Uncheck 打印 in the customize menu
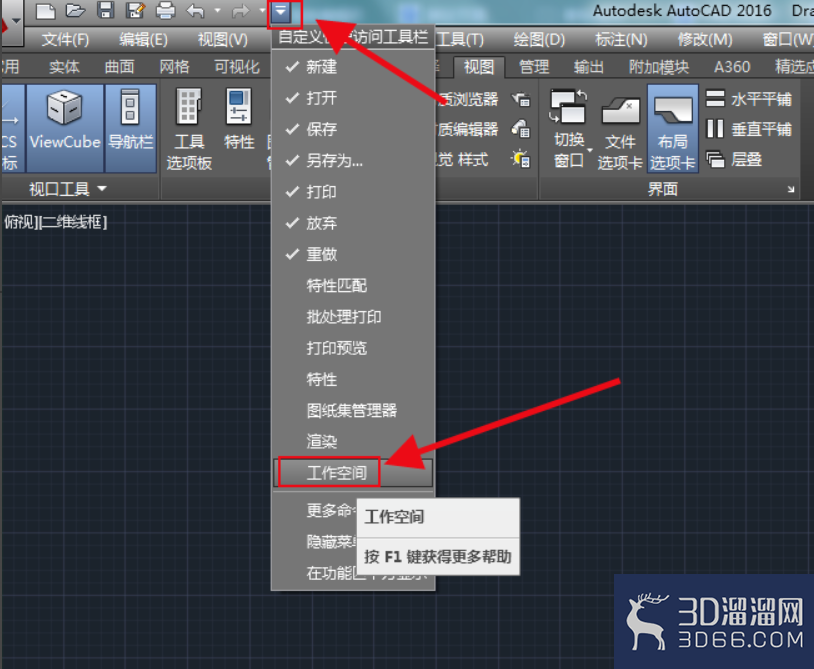The width and height of the screenshot is (814, 669). tap(353, 192)
